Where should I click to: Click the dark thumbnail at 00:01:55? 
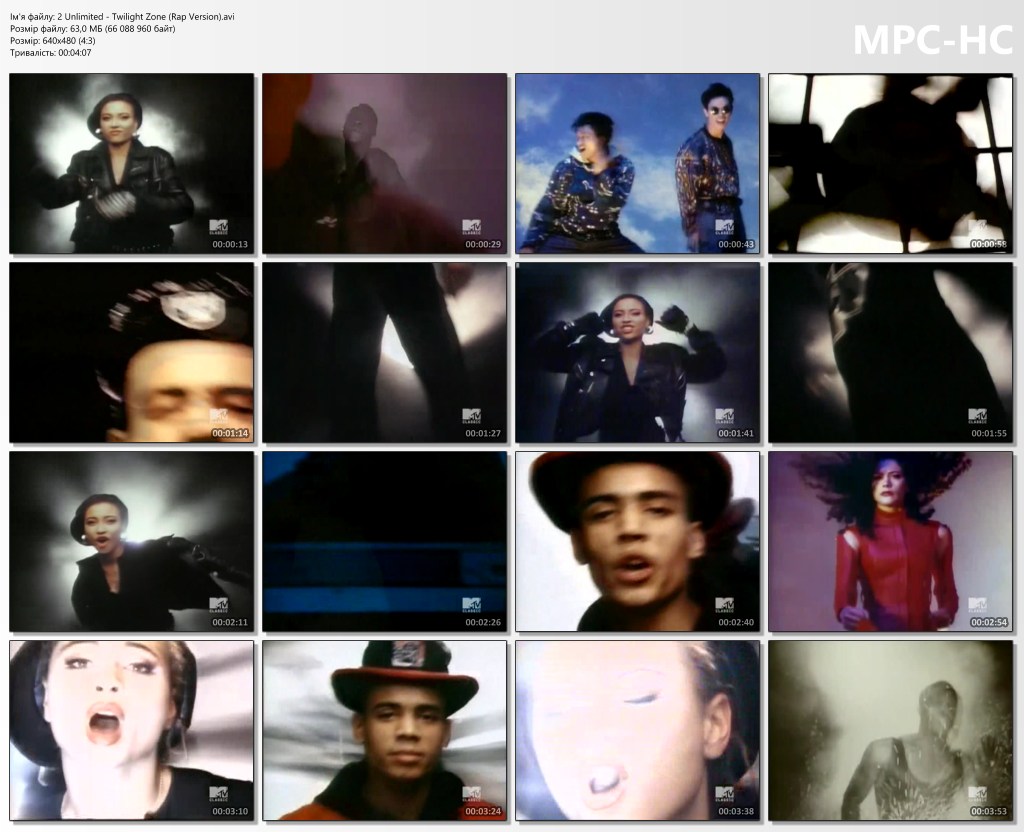pyautogui.click(x=890, y=353)
